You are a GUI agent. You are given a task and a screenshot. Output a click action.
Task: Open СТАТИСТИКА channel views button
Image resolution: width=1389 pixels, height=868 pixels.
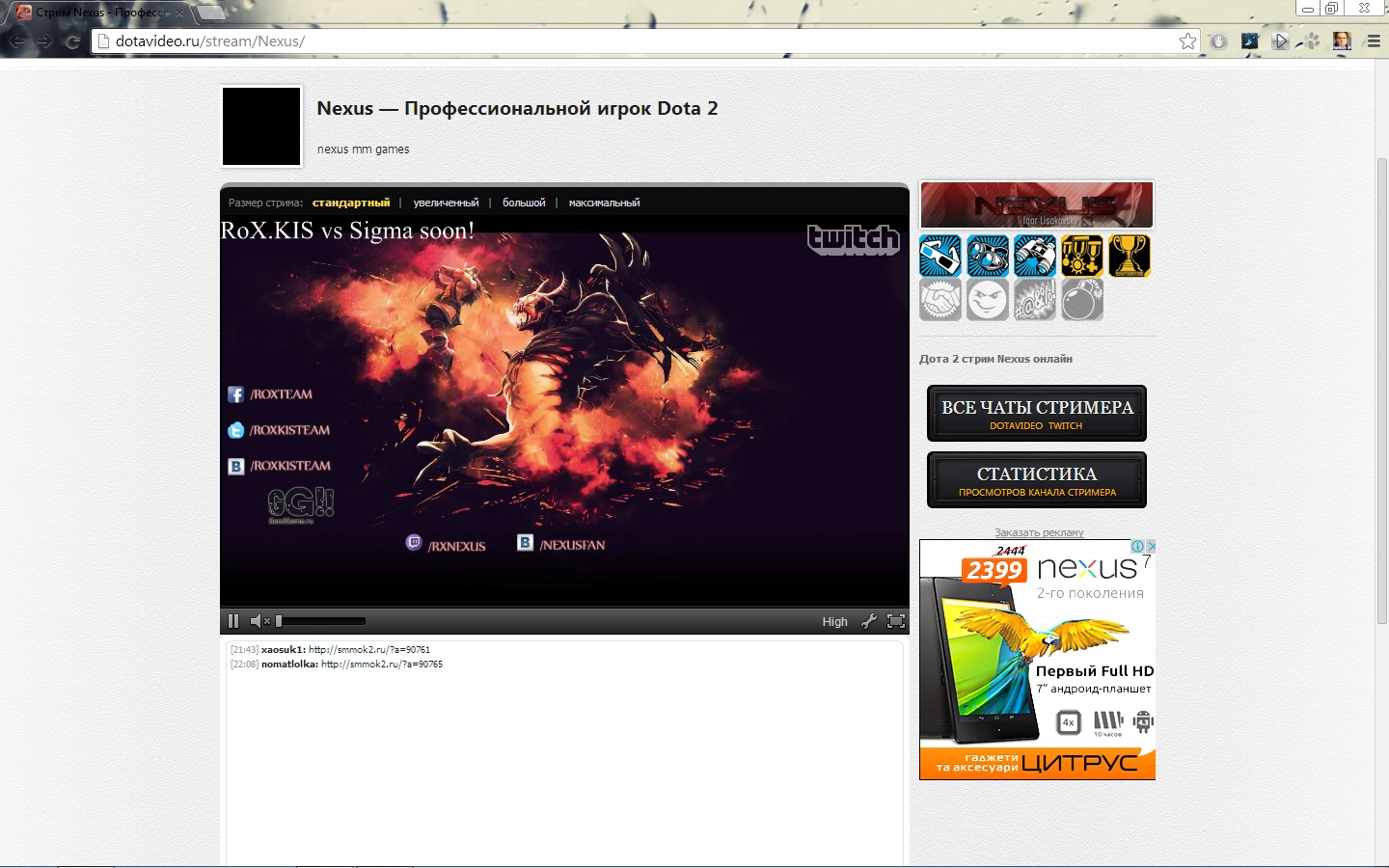[x=1037, y=480]
